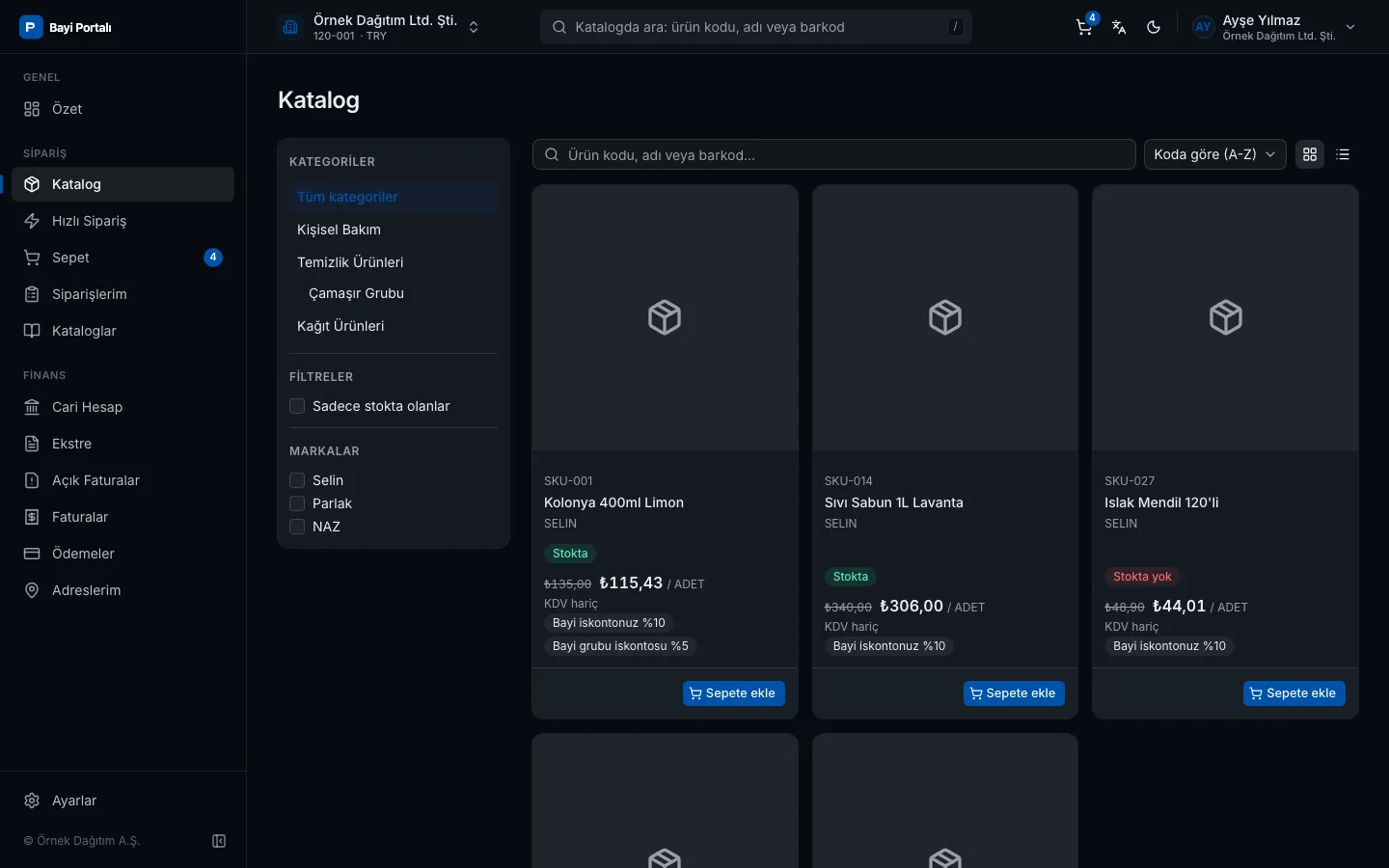This screenshot has height=868, width=1389.
Task: Add Sıvı Sabun 1L Lavanta to cart
Action: [1014, 693]
